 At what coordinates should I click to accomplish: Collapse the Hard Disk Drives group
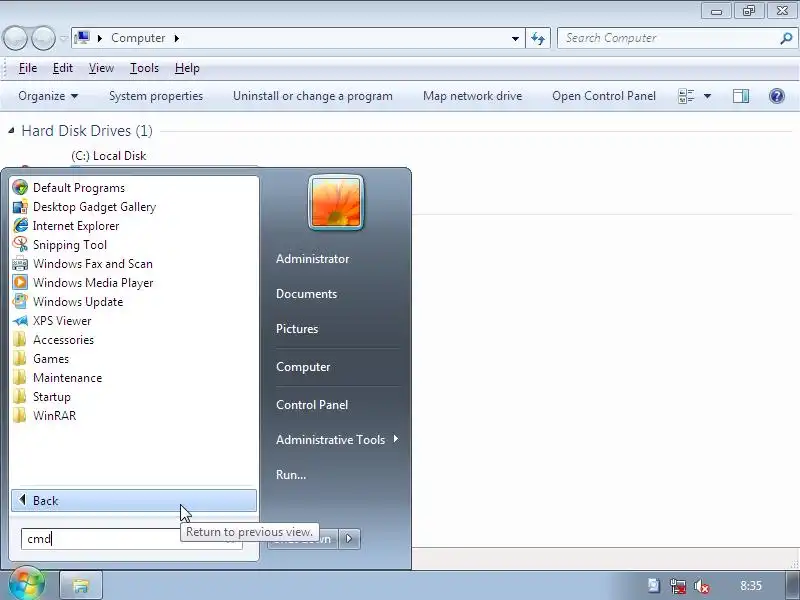[11, 131]
